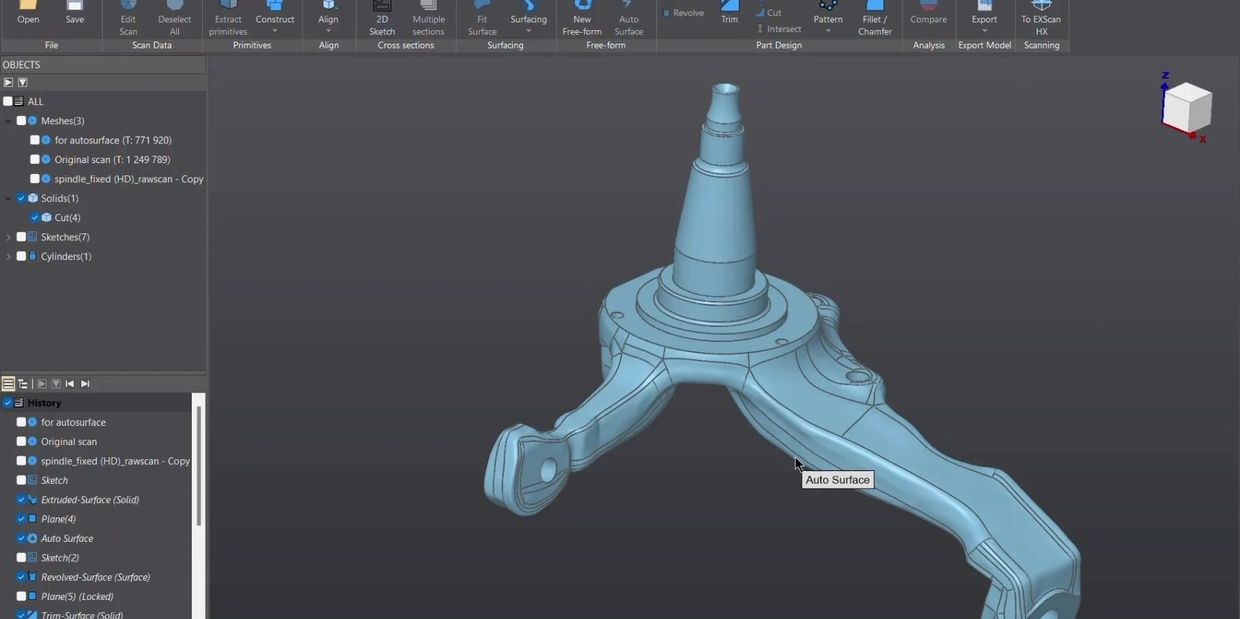Click the Export button
This screenshot has height=619, width=1240.
(984, 18)
